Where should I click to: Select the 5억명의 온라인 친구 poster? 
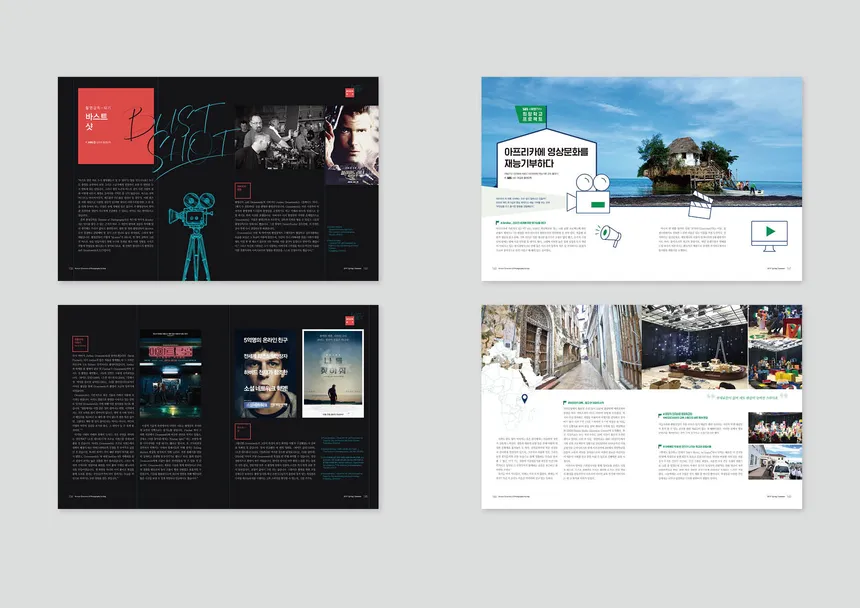[x=266, y=373]
